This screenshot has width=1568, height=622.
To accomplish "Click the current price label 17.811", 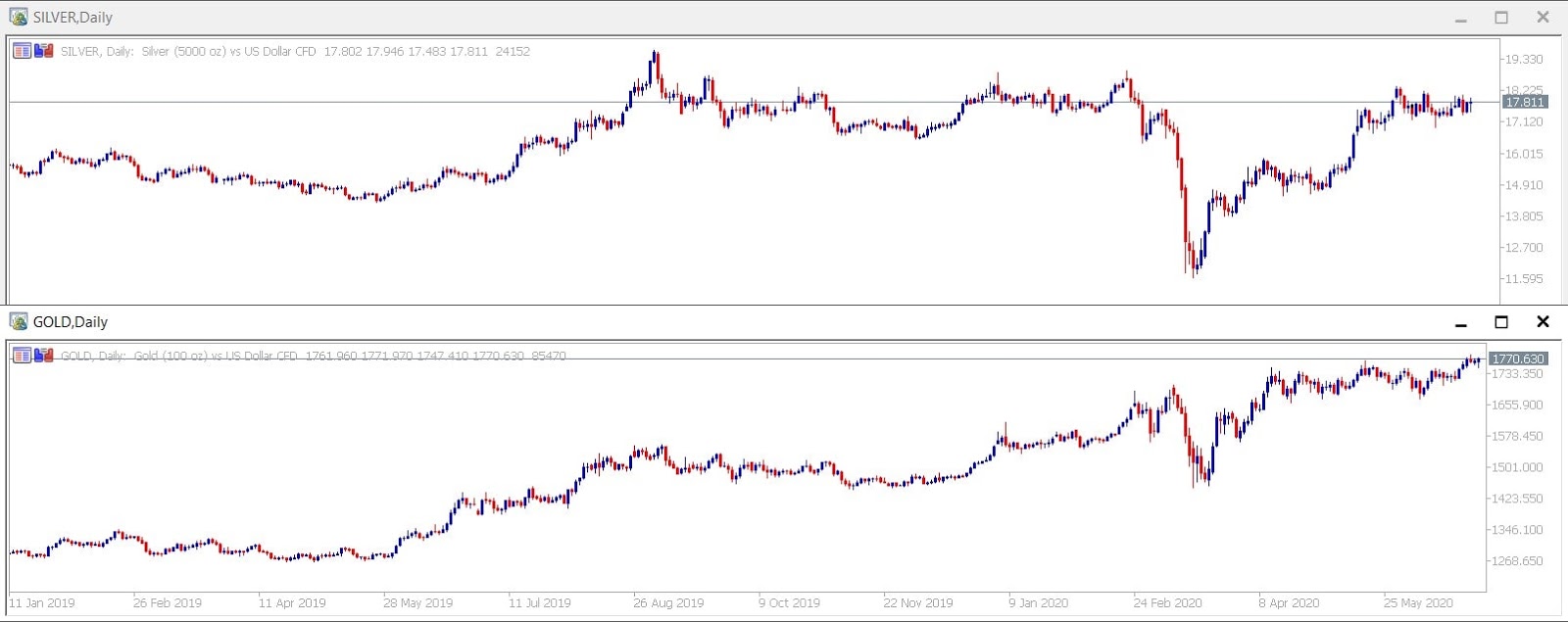I will tap(1524, 102).
